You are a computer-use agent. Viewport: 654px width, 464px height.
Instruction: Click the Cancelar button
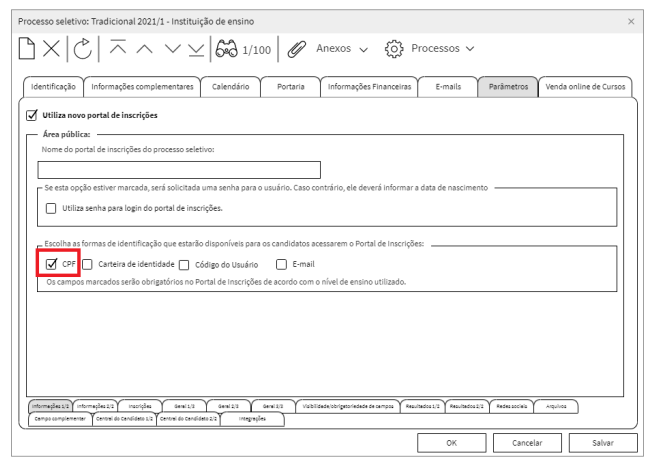click(x=527, y=443)
